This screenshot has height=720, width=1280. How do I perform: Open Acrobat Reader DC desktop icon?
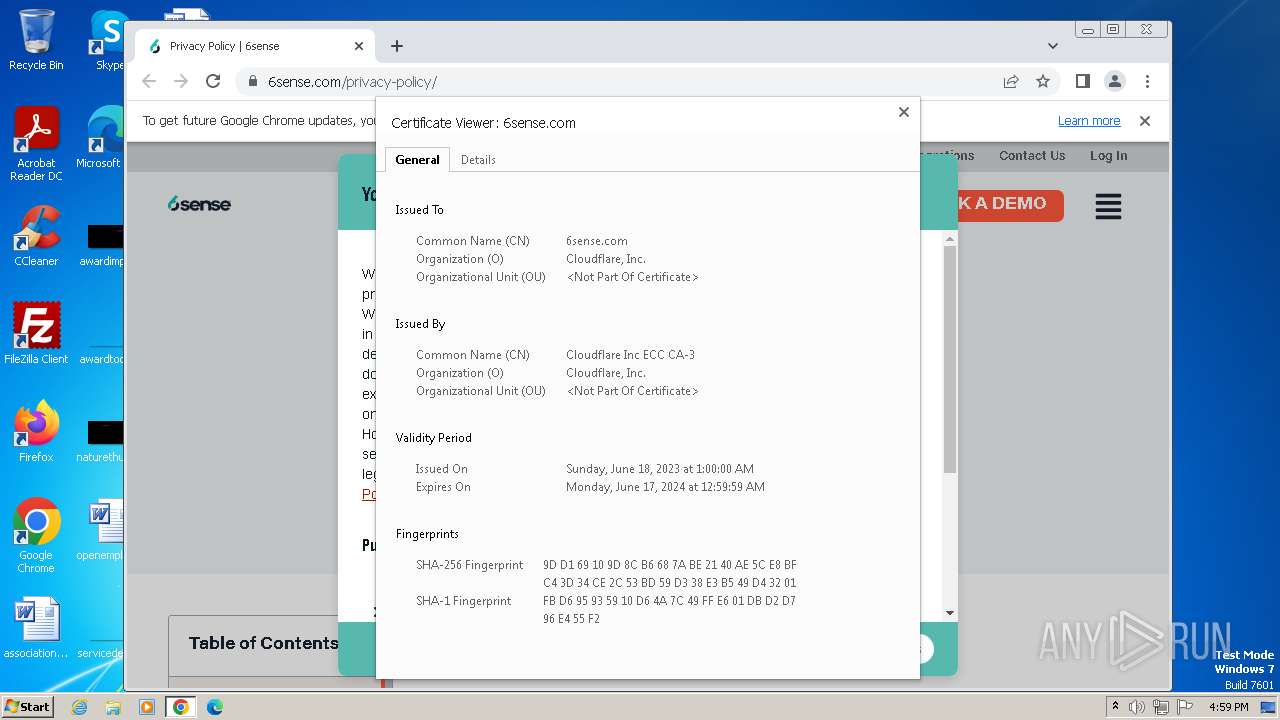point(36,144)
